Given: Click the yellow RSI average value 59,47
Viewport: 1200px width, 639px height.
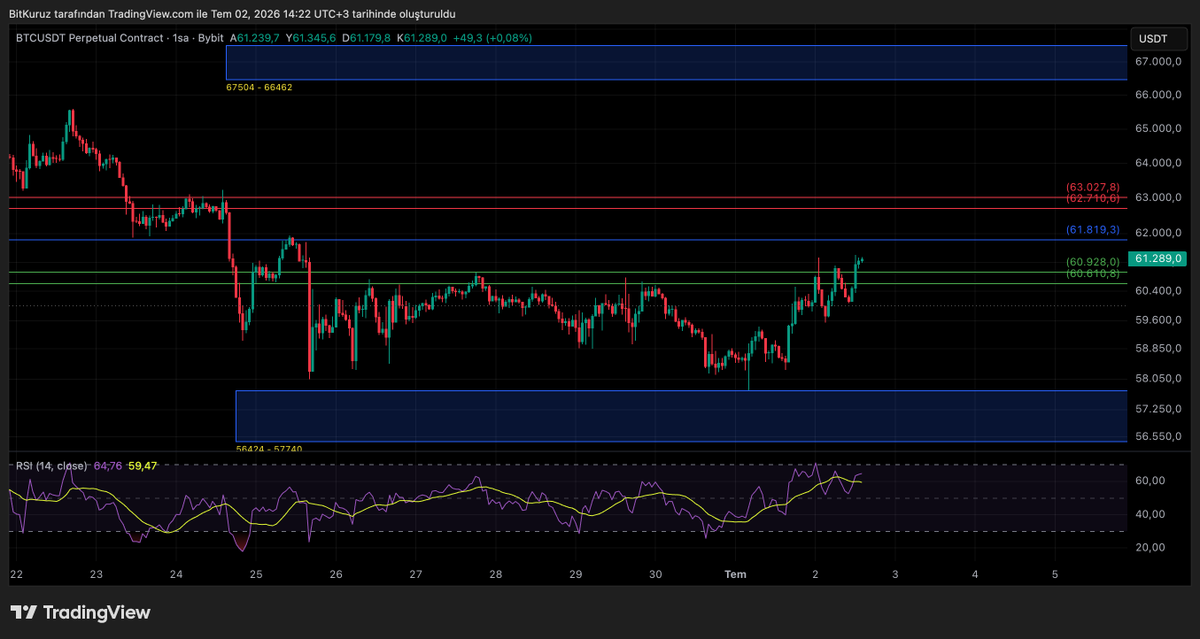Looking at the screenshot, I should (x=142, y=466).
